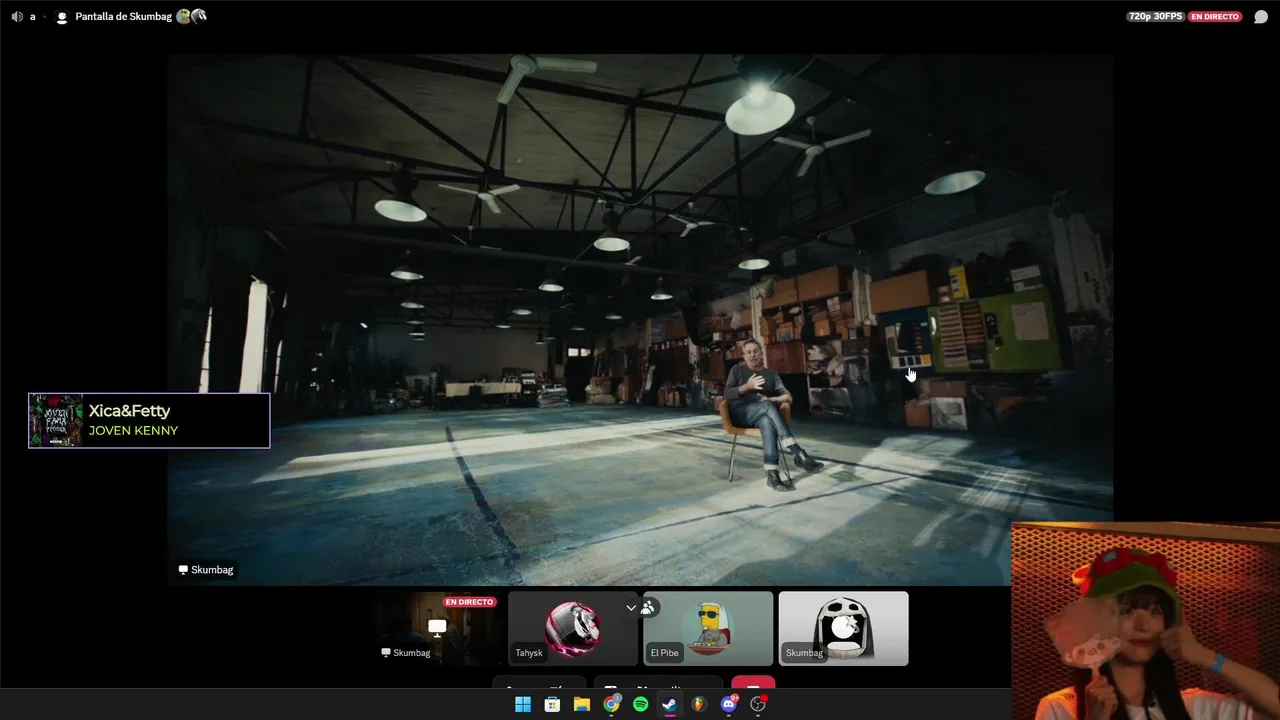Select the Tahysk participant tile
1280x720 pixels.
[x=573, y=628]
